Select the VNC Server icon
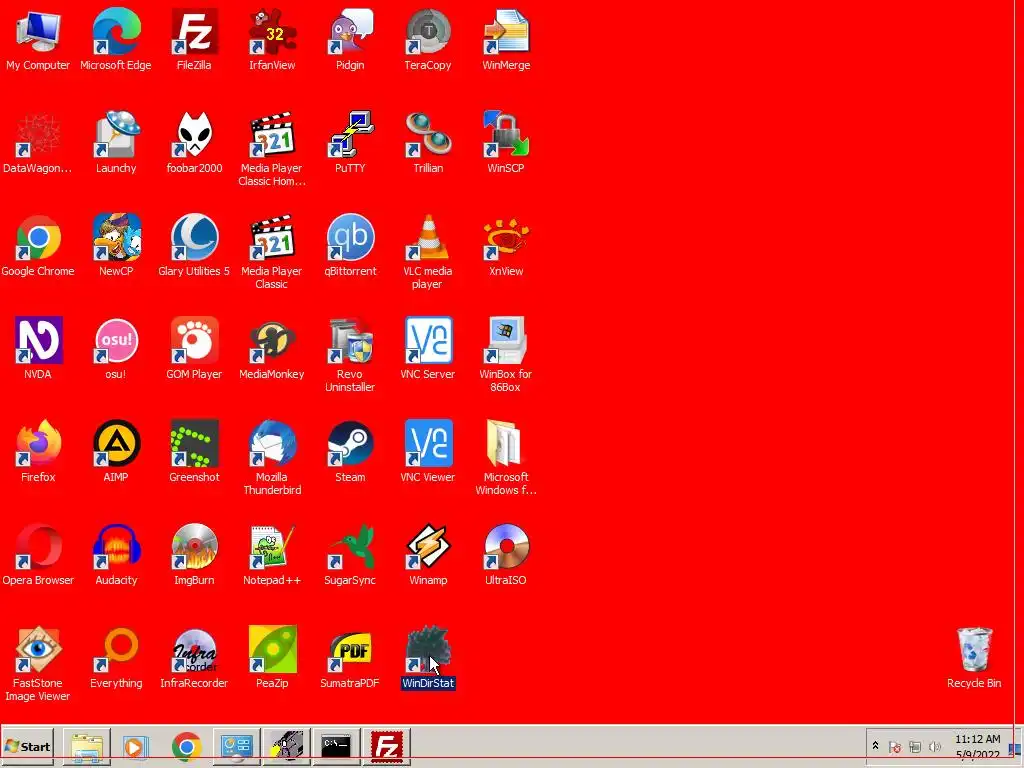Image resolution: width=1024 pixels, height=768 pixels. [428, 340]
